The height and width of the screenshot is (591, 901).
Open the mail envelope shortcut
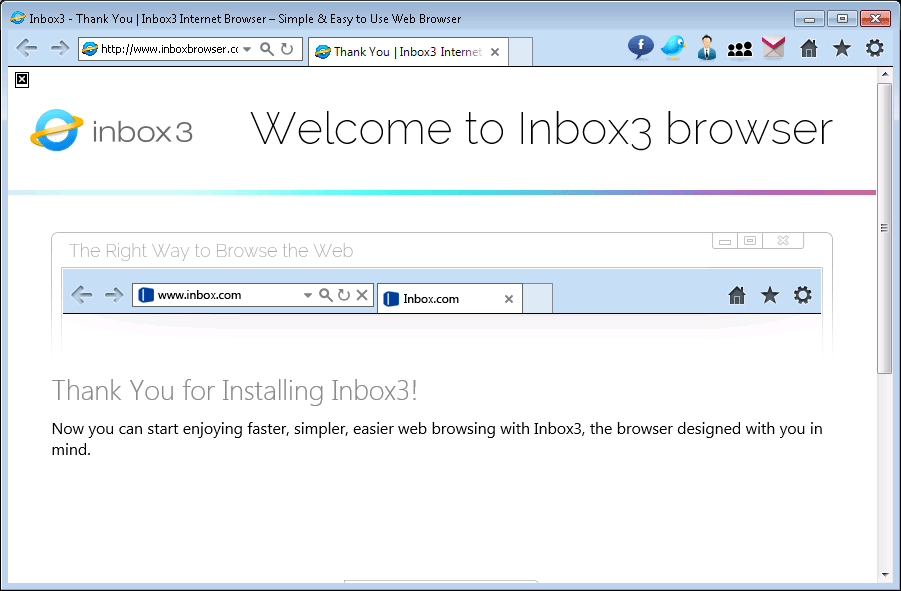(773, 48)
